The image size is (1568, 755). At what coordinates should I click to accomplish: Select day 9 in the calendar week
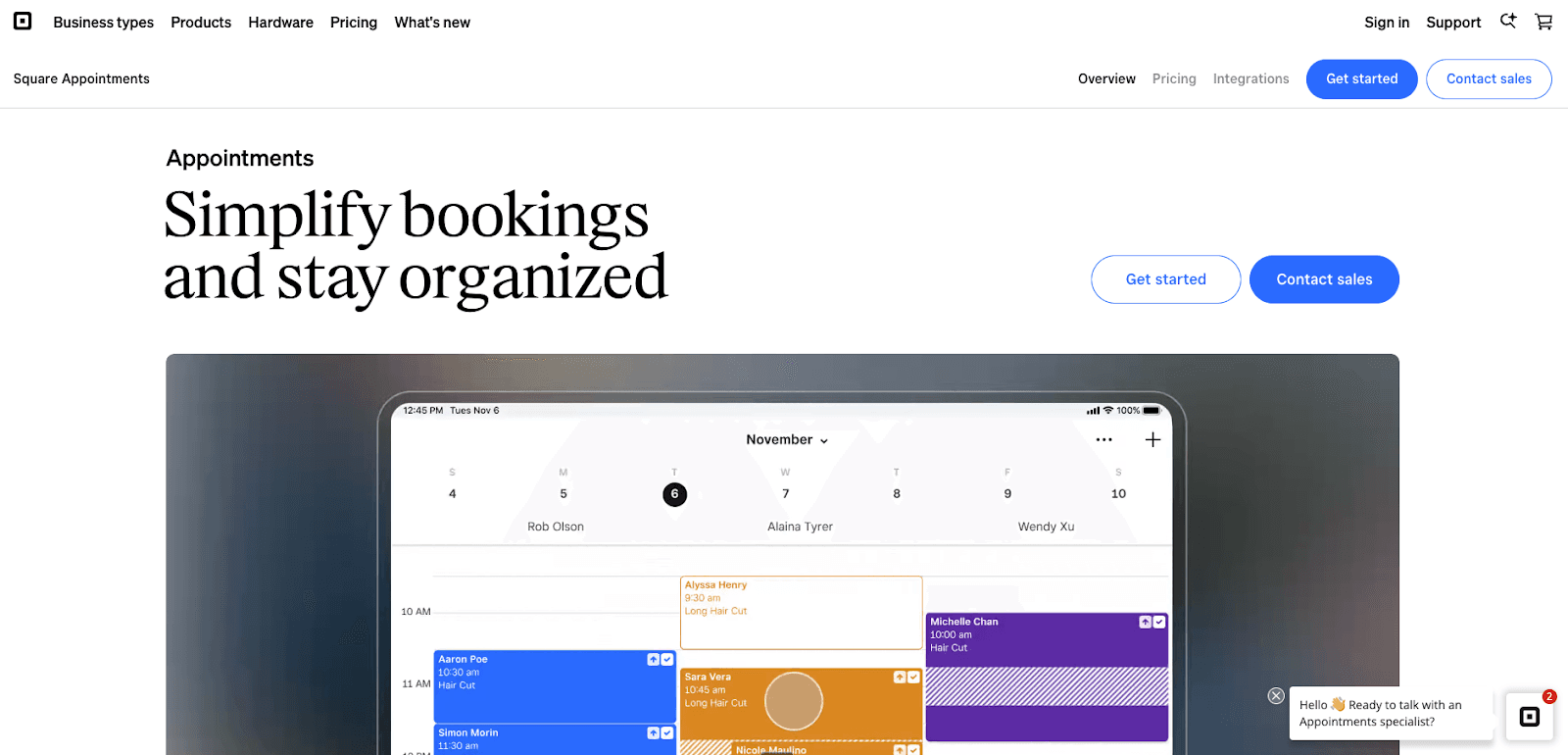click(x=1007, y=494)
